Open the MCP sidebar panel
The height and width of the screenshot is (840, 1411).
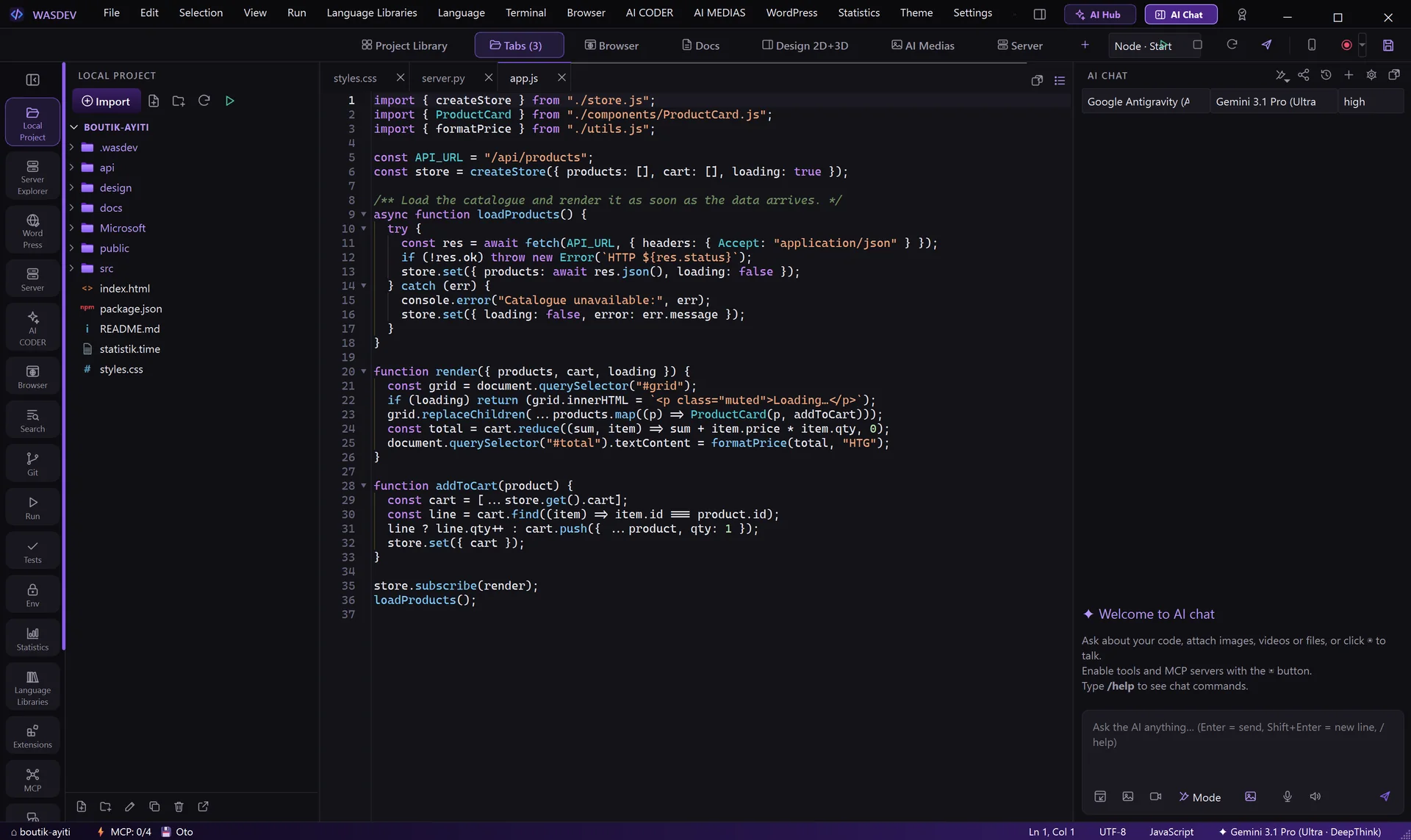click(x=32, y=779)
